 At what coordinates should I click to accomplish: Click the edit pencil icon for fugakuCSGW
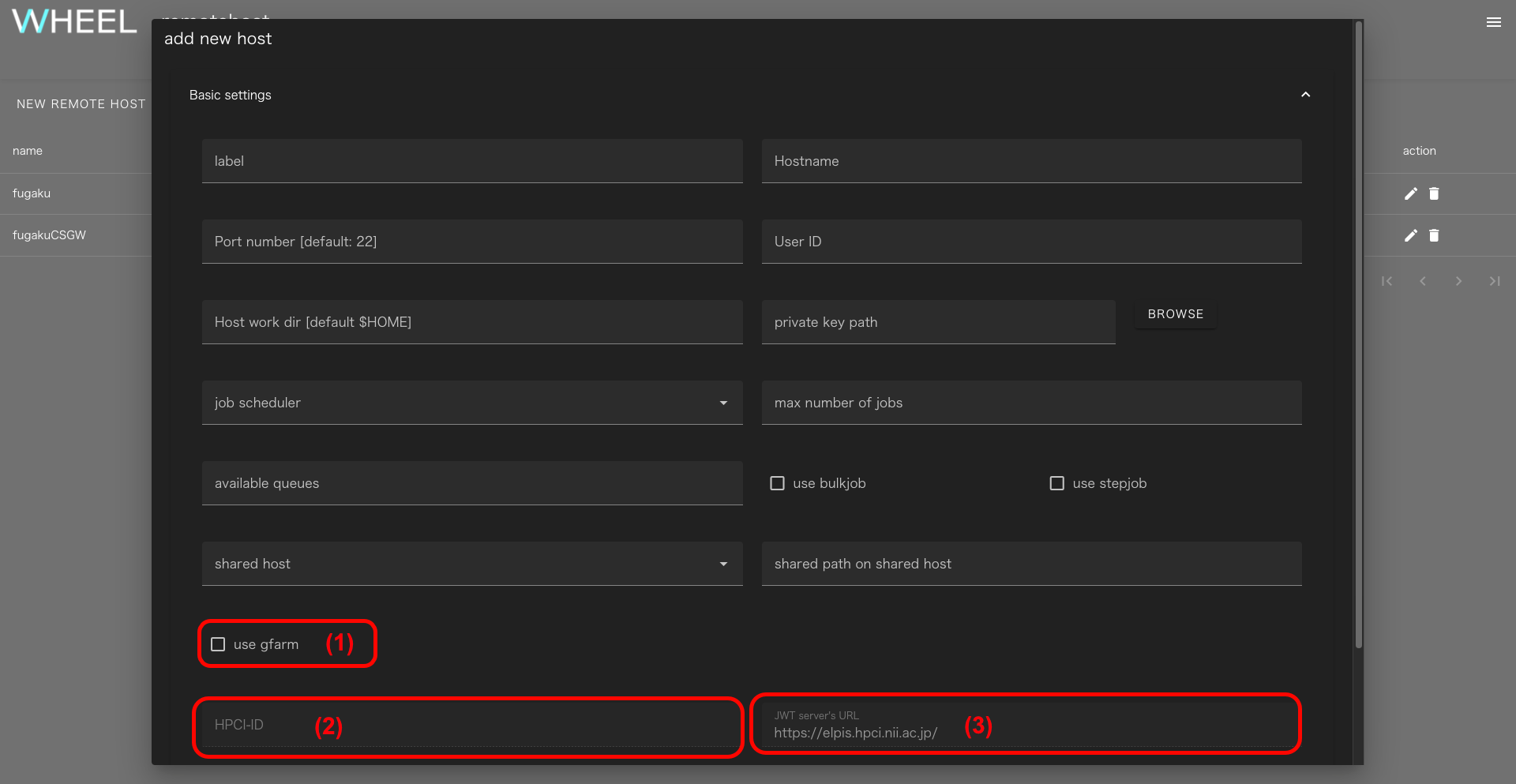[1410, 235]
